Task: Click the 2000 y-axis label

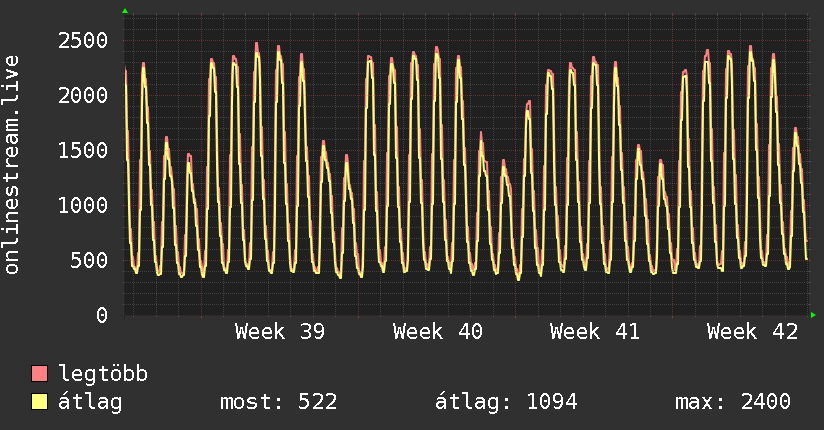Action: click(83, 96)
